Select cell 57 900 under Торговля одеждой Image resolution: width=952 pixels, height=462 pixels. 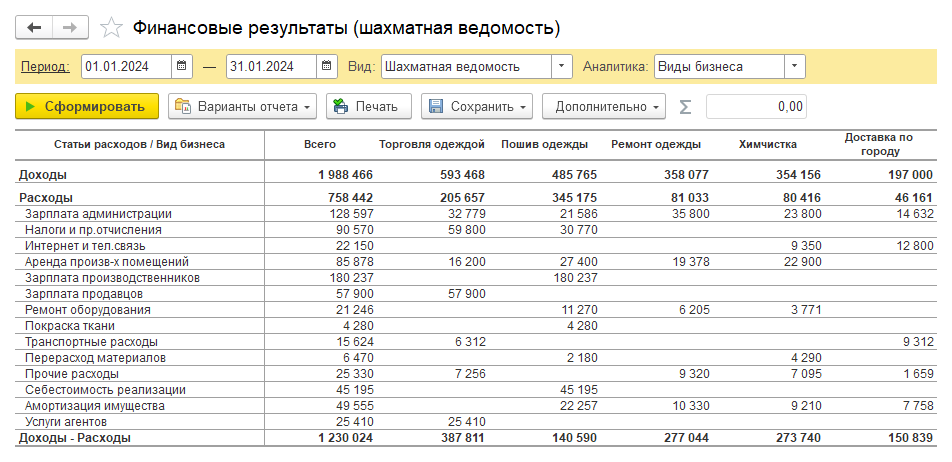pos(466,294)
